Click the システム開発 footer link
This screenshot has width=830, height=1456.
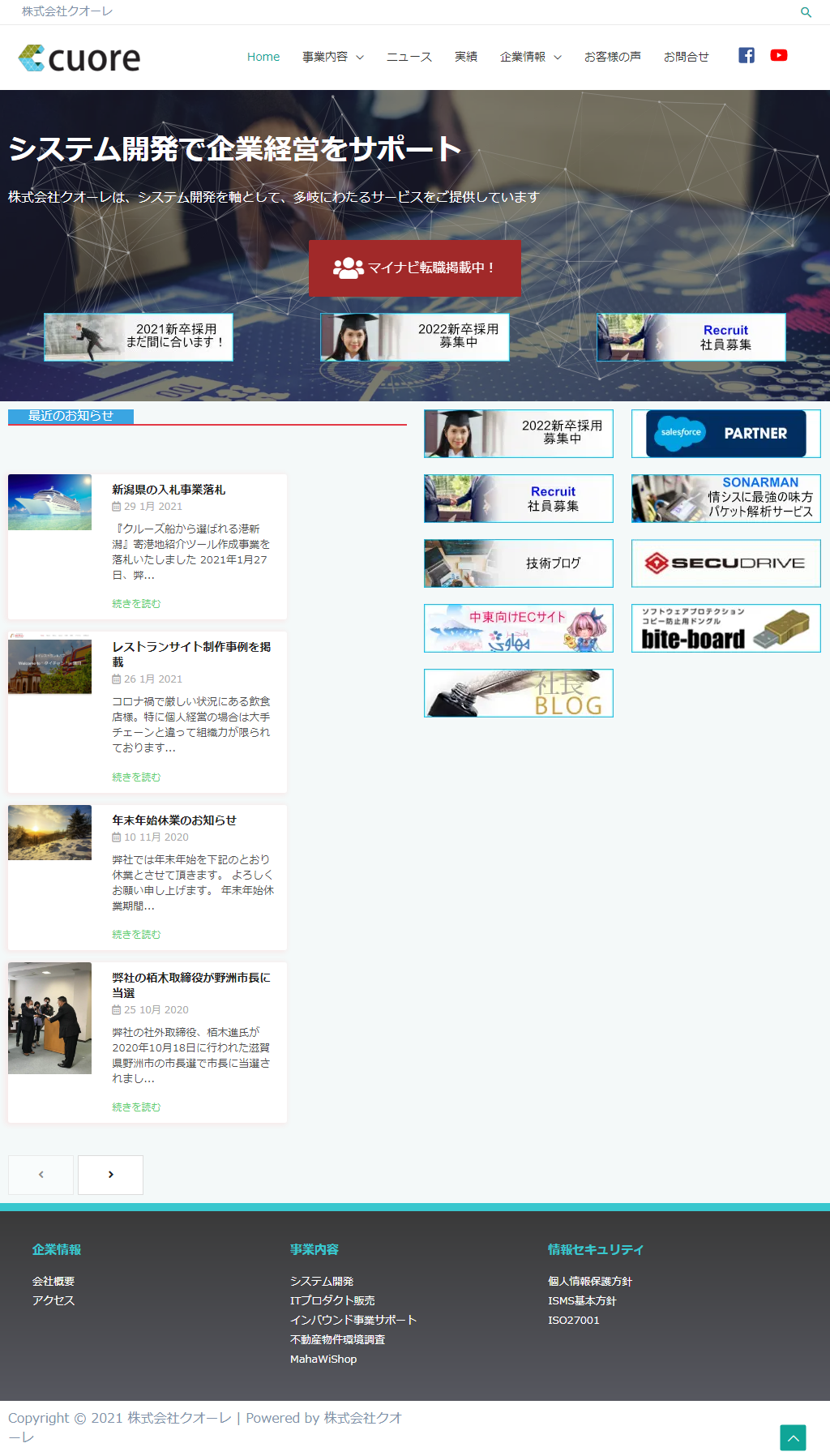pos(322,1281)
